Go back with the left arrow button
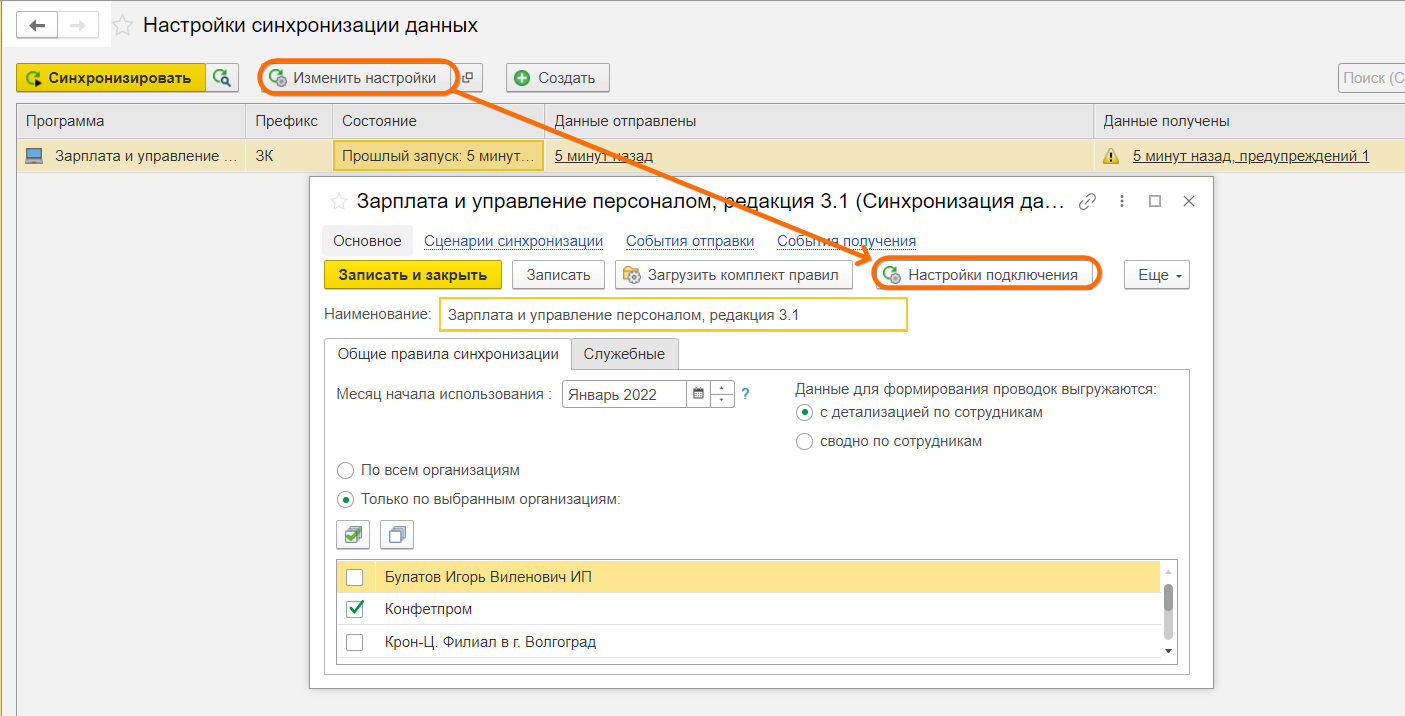Image resolution: width=1405 pixels, height=716 pixels. coord(37,25)
